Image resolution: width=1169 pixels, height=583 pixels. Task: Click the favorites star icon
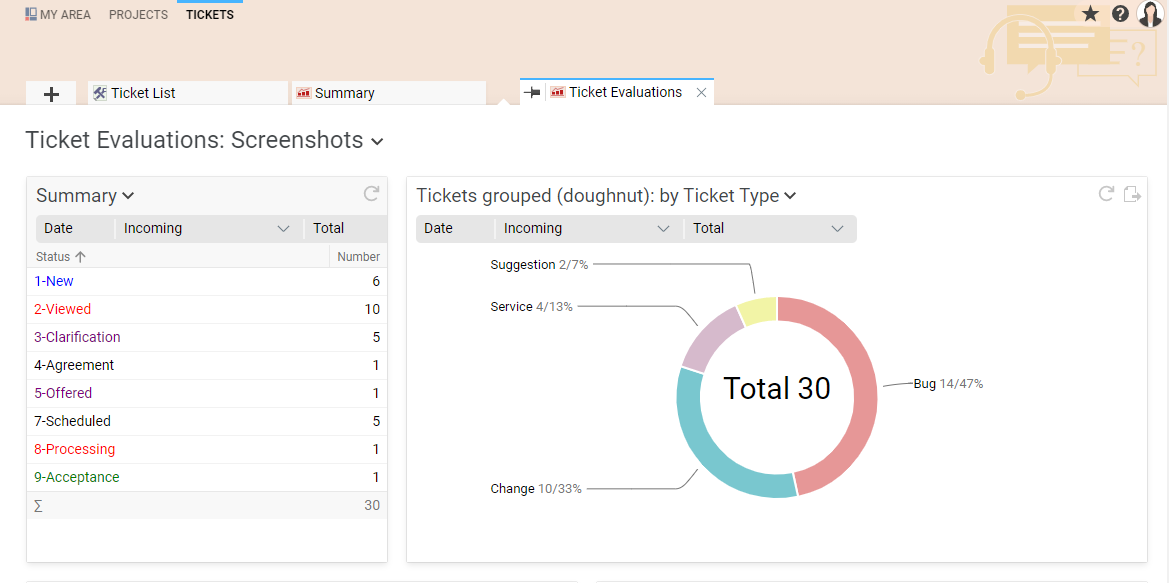coord(1091,13)
